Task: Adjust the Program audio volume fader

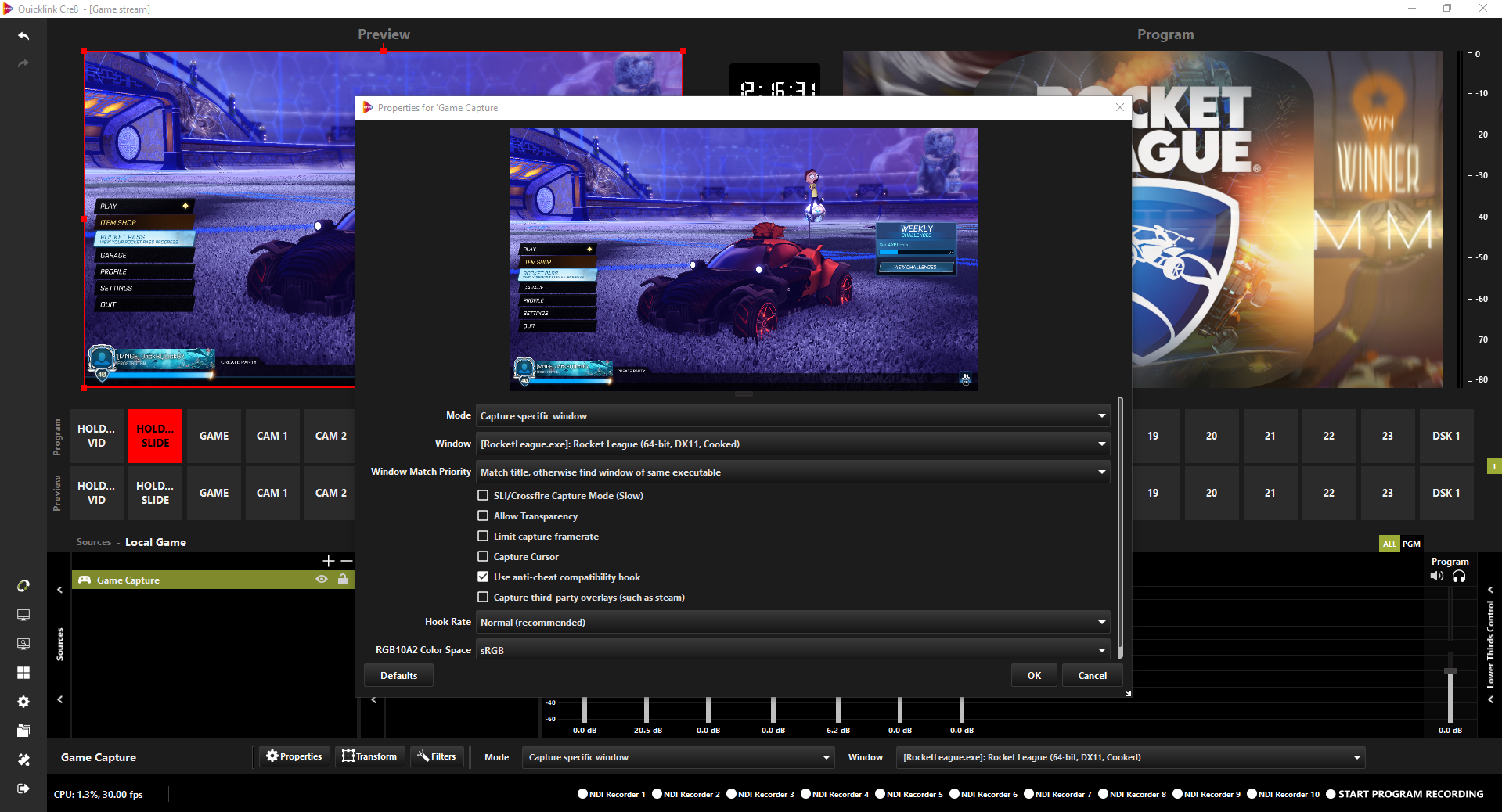Action: click(1450, 672)
